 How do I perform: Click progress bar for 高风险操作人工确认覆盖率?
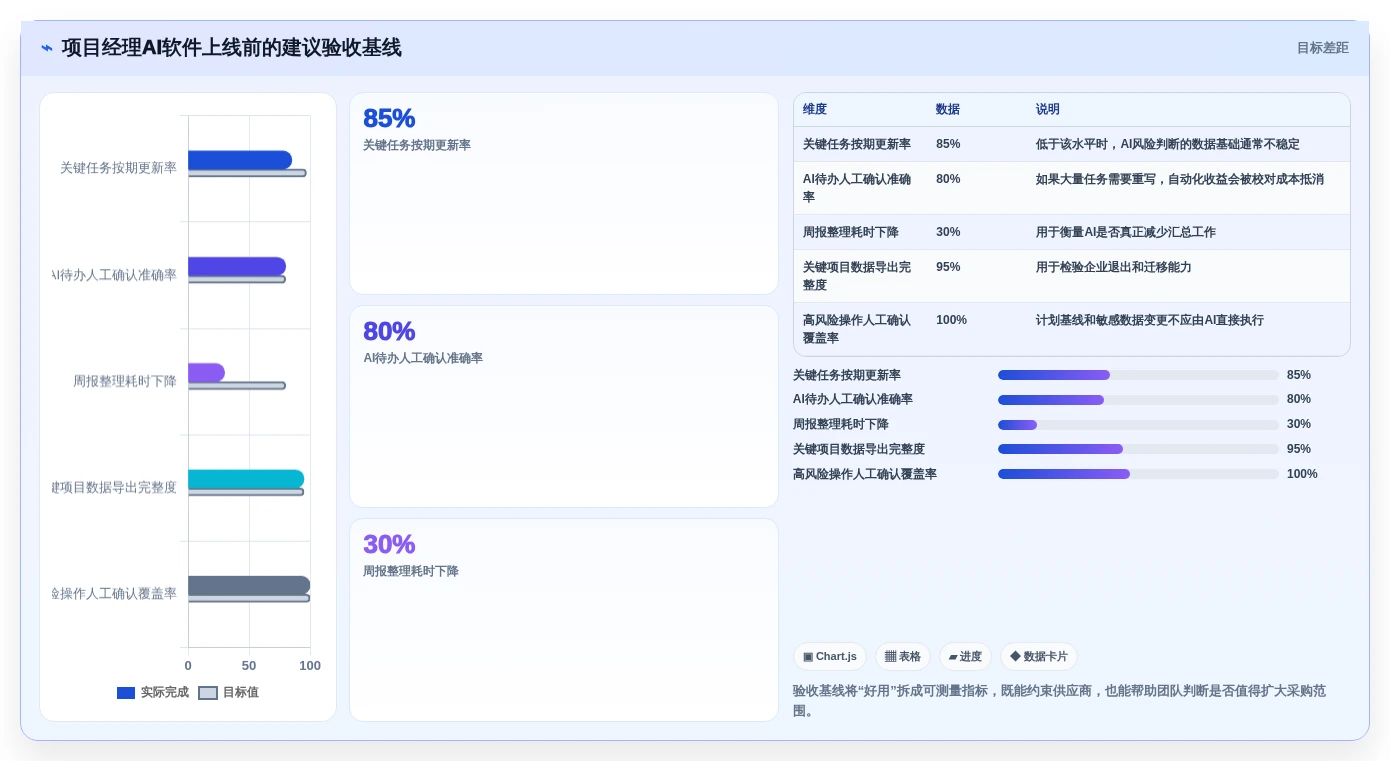point(1138,474)
